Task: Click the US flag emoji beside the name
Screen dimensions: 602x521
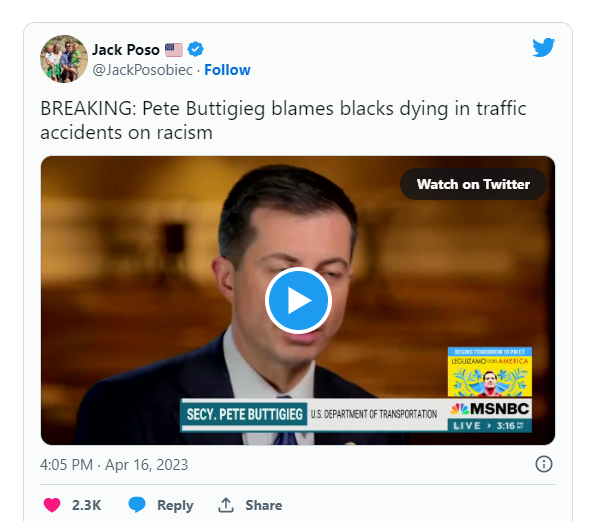Action: (174, 49)
